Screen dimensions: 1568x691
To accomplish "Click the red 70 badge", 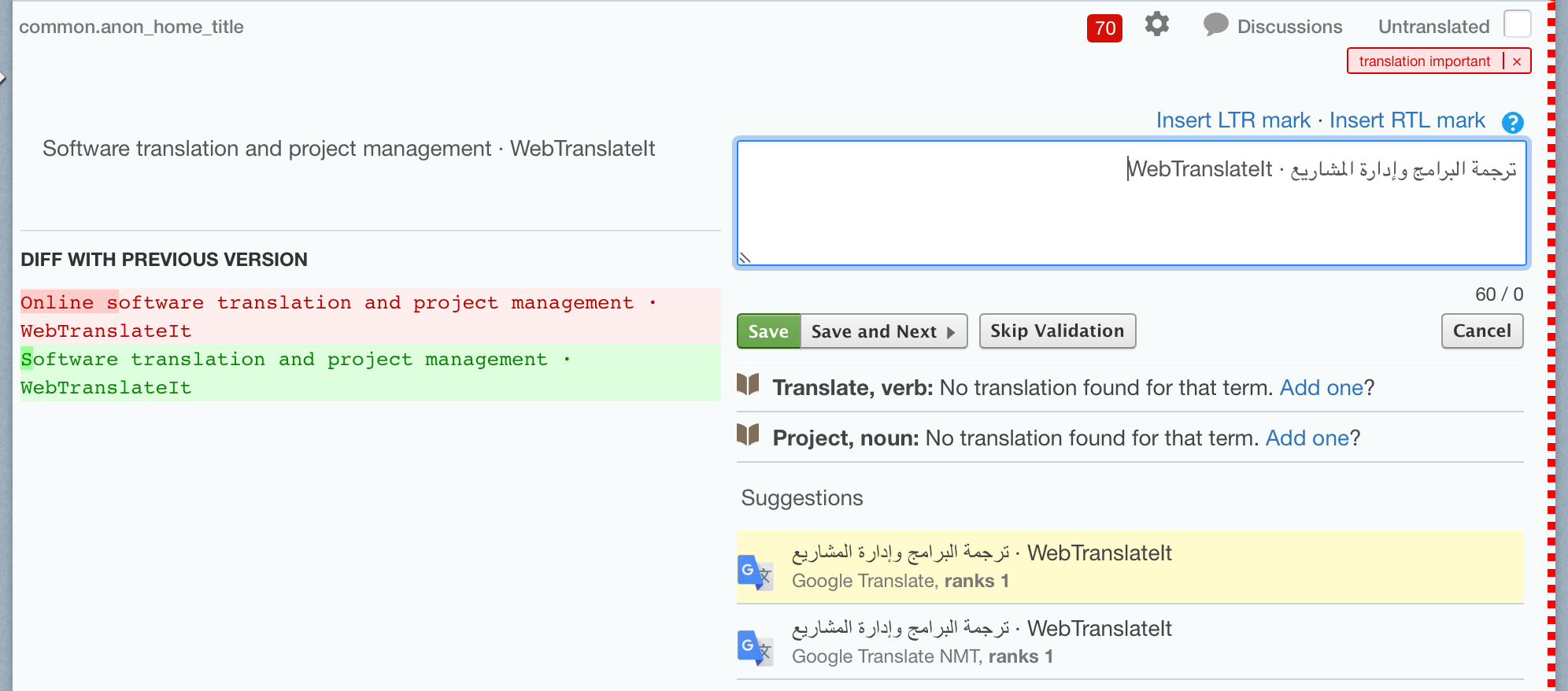I will [x=1104, y=28].
